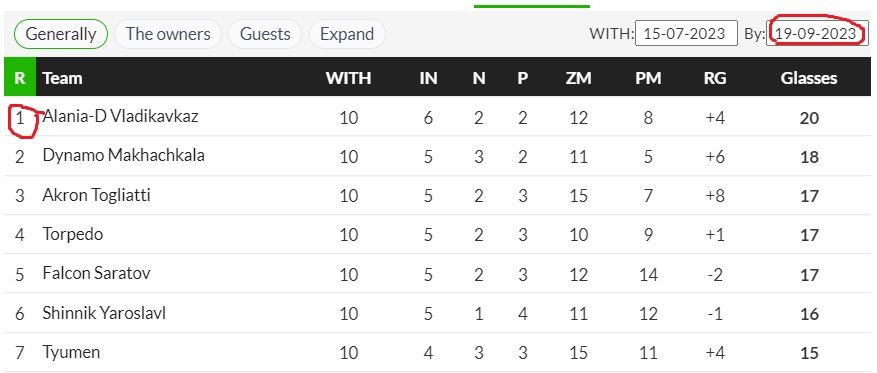Open Falcon Saratov team link
Viewport: 877px width, 373px height.
(x=96, y=273)
